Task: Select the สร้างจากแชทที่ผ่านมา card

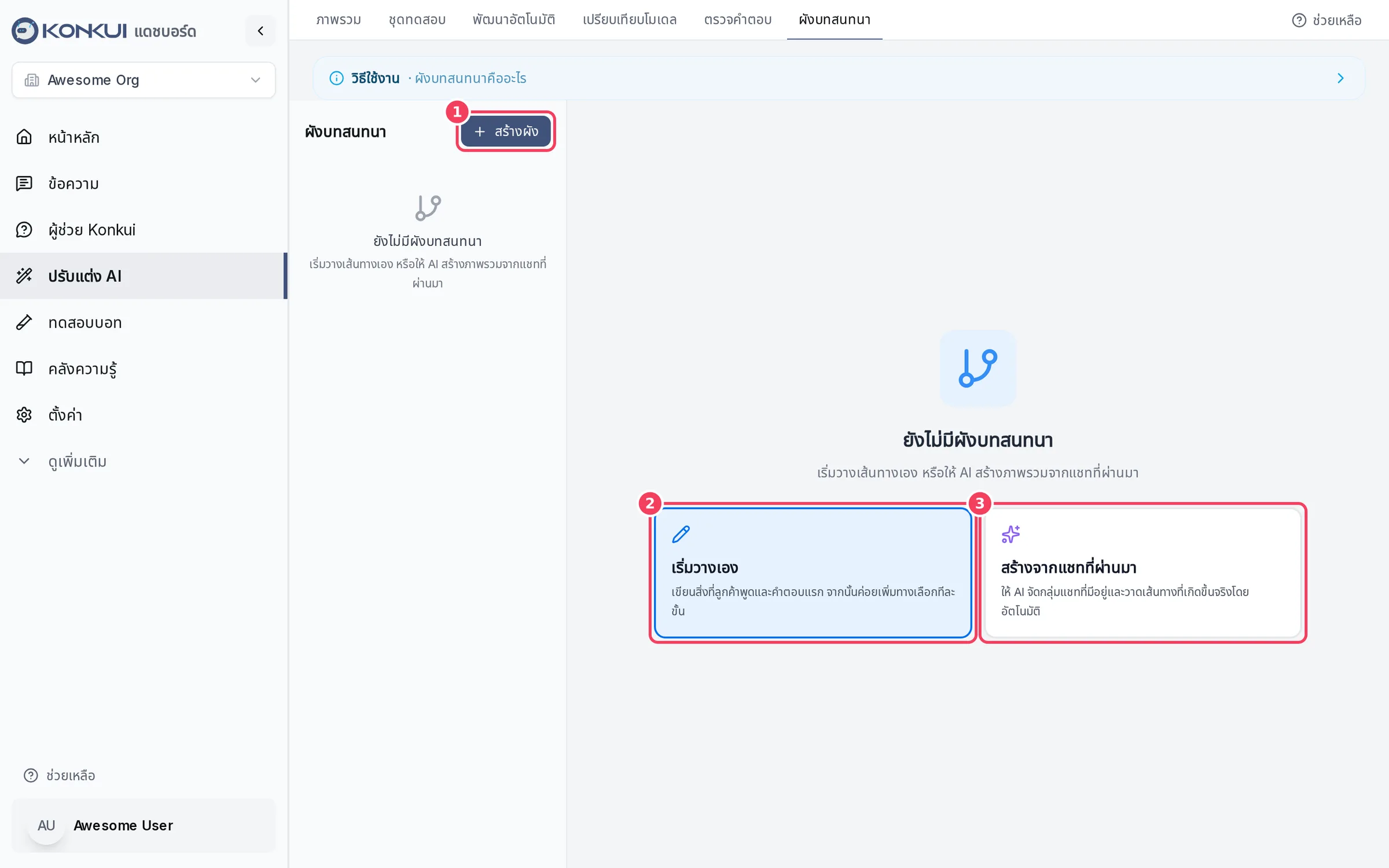Action: click(1142, 573)
